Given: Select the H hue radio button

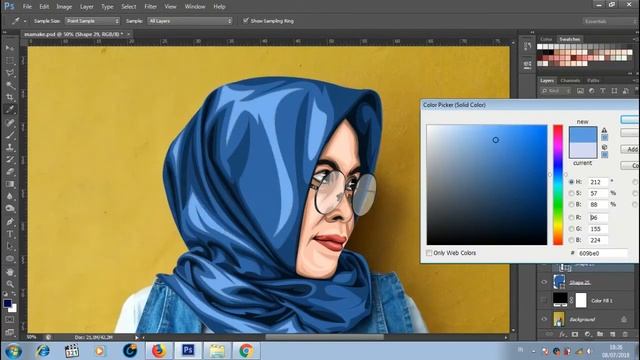Looking at the screenshot, I should coord(571,182).
